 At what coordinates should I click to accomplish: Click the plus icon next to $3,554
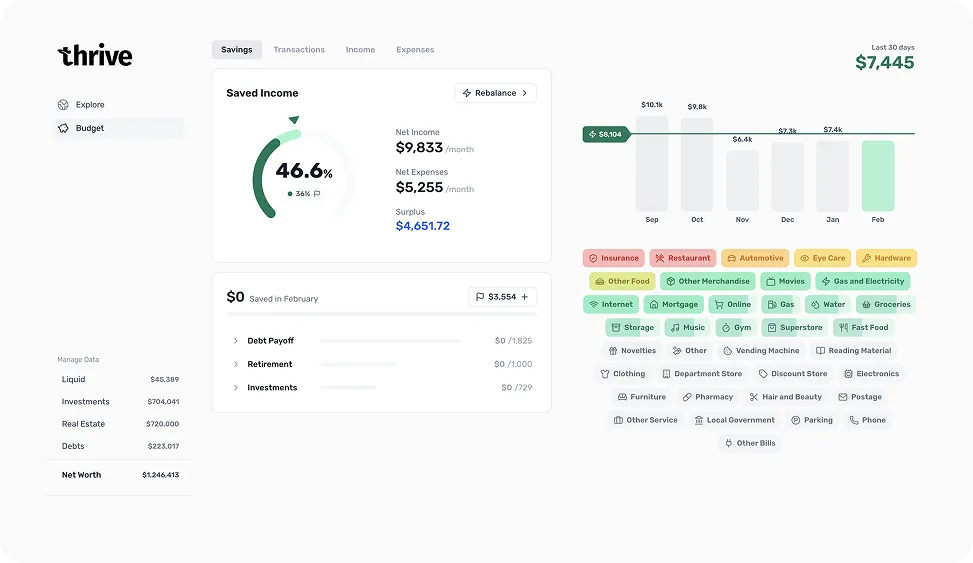click(524, 297)
